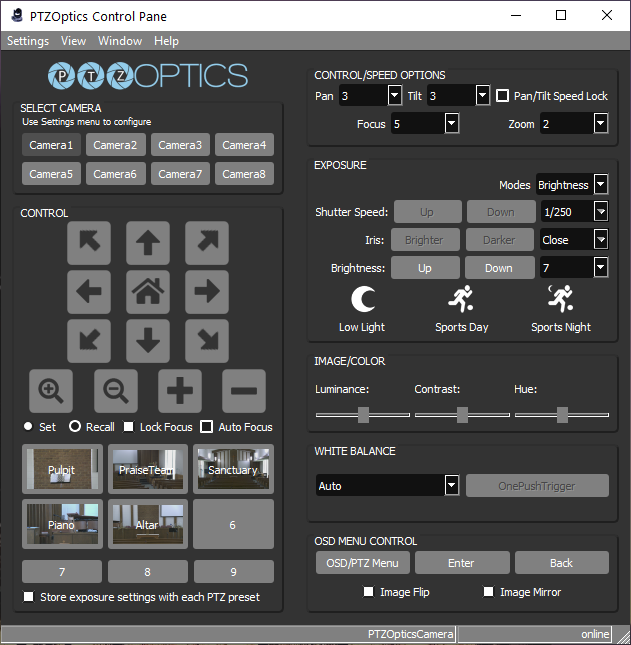Screen dimensions: 631x645
Task: Click the OSD Back button
Action: [x=561, y=563]
